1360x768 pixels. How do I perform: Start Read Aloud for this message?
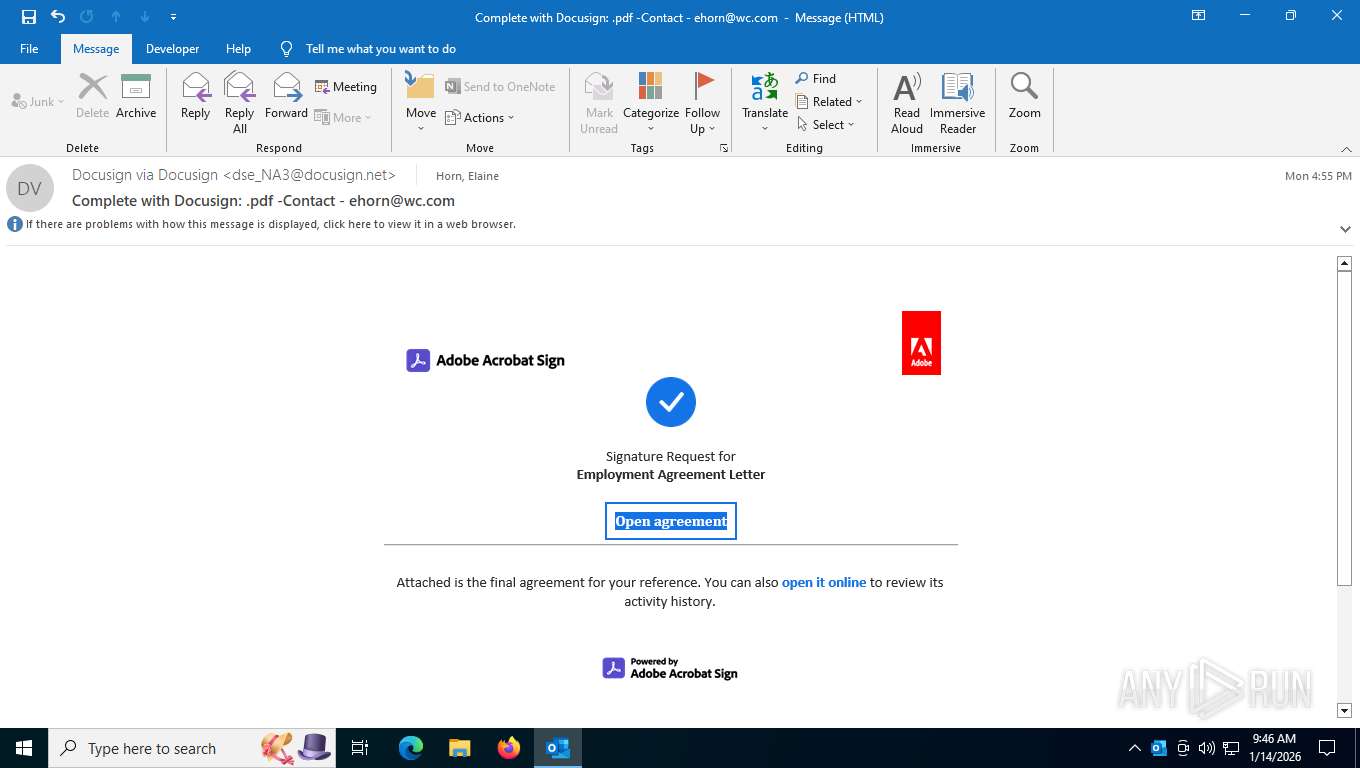907,102
